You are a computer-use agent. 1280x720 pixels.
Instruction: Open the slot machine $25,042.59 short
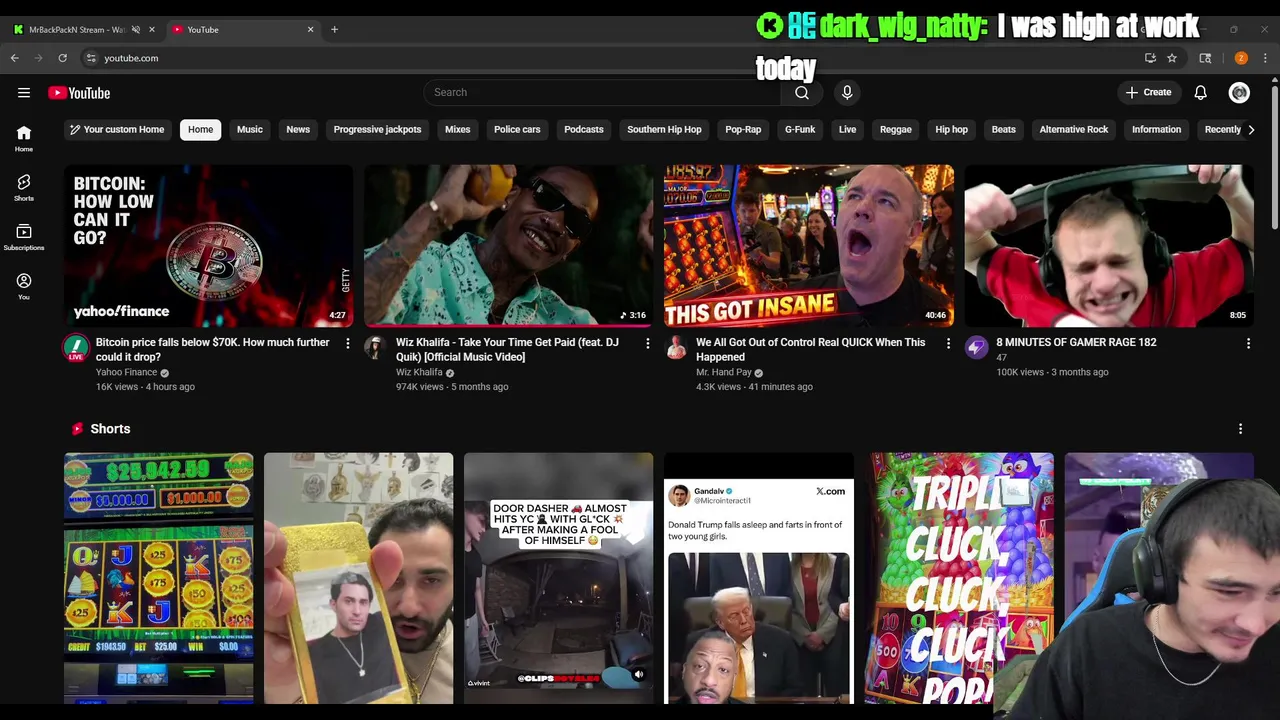click(159, 578)
